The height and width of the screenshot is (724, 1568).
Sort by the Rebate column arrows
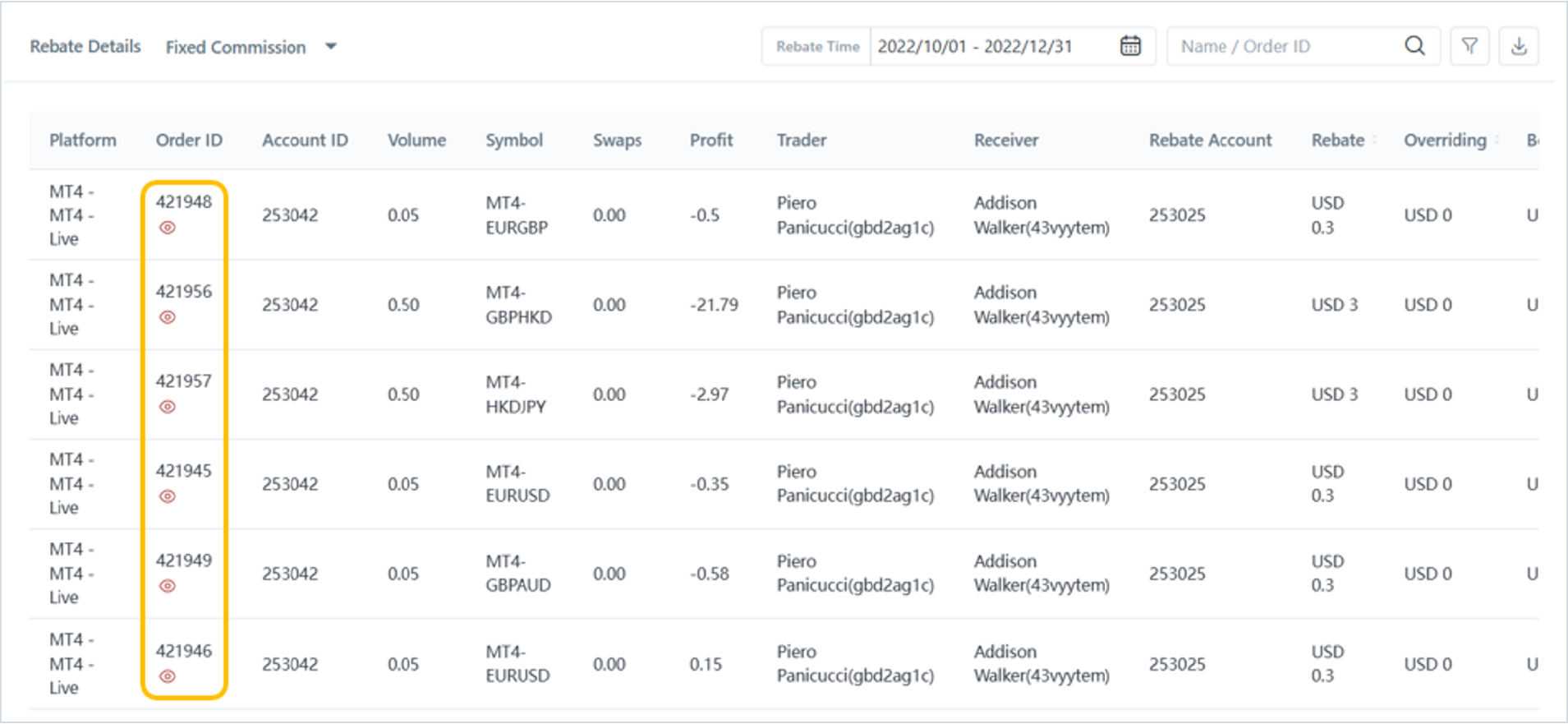(x=1375, y=141)
